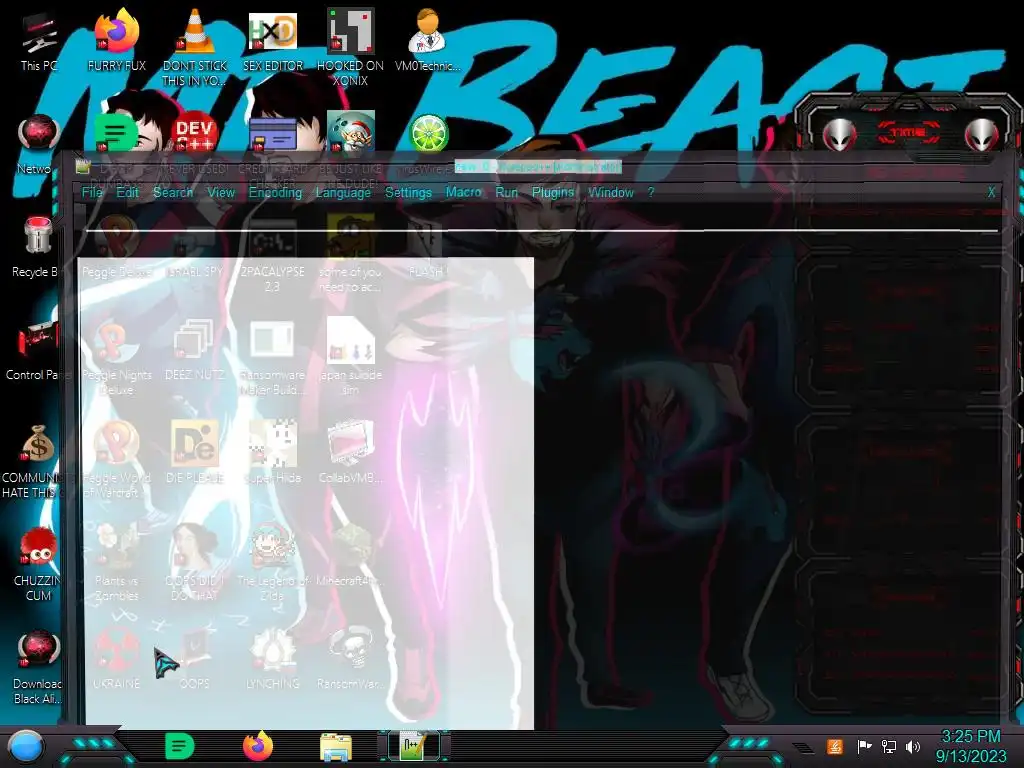The height and width of the screenshot is (768, 1024).
Task: Open File Explorer from the taskbar
Action: tap(336, 747)
